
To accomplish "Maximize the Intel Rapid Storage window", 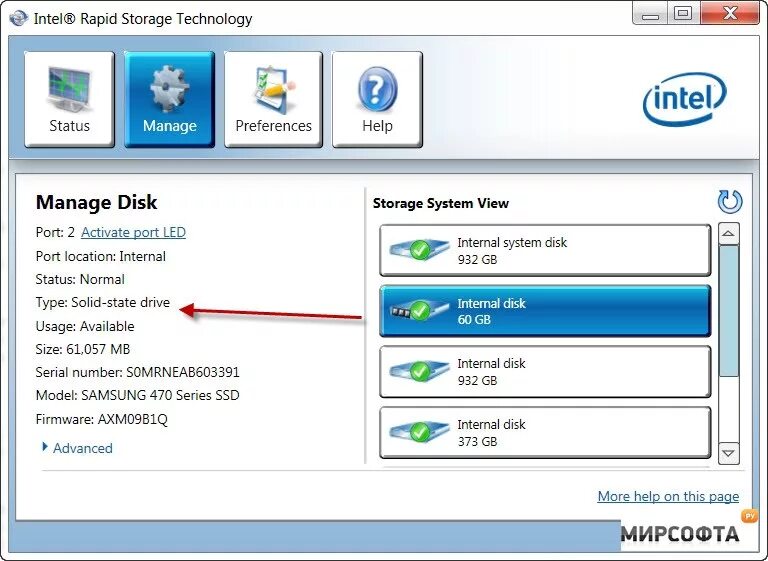I will [x=683, y=13].
